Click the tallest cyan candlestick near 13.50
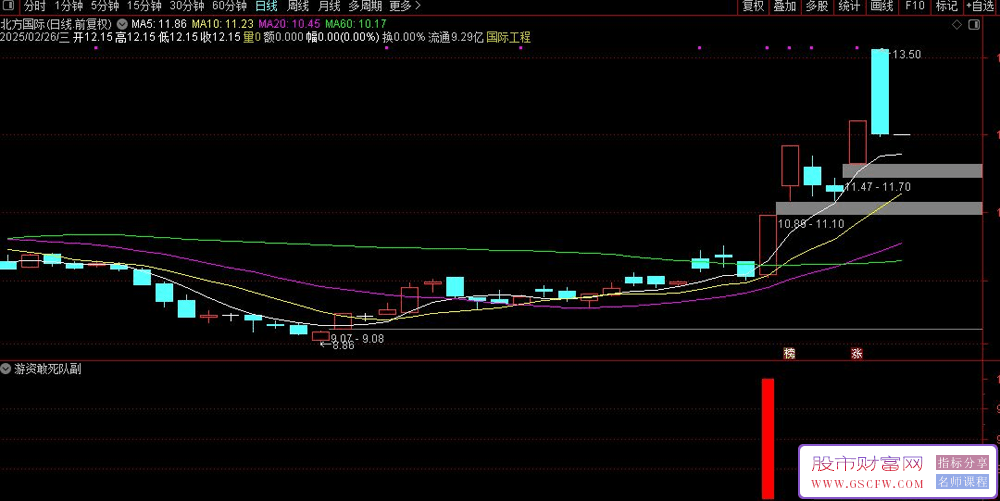The width and height of the screenshot is (1000, 501). 880,92
